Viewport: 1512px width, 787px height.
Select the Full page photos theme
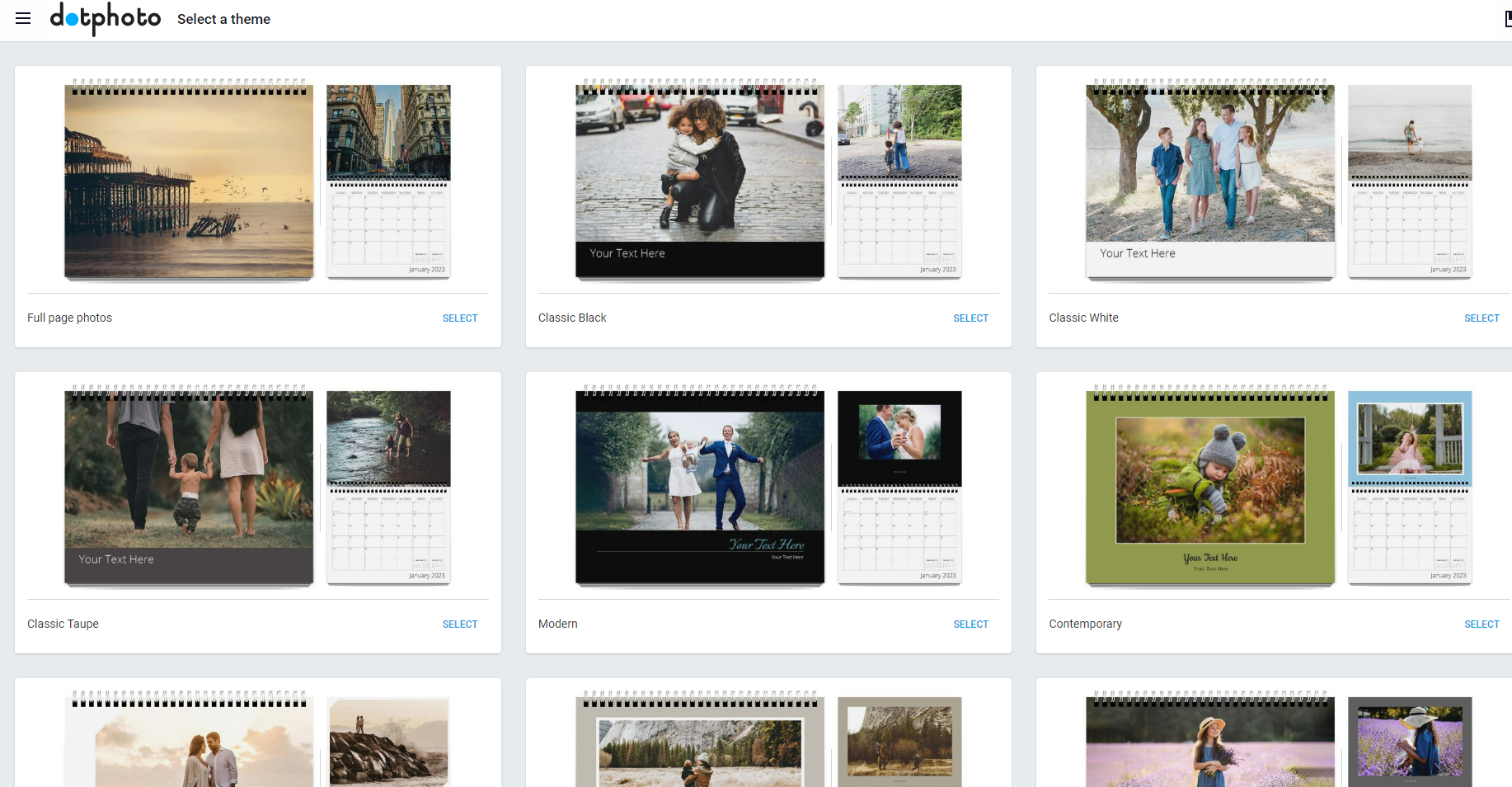pyautogui.click(x=460, y=318)
